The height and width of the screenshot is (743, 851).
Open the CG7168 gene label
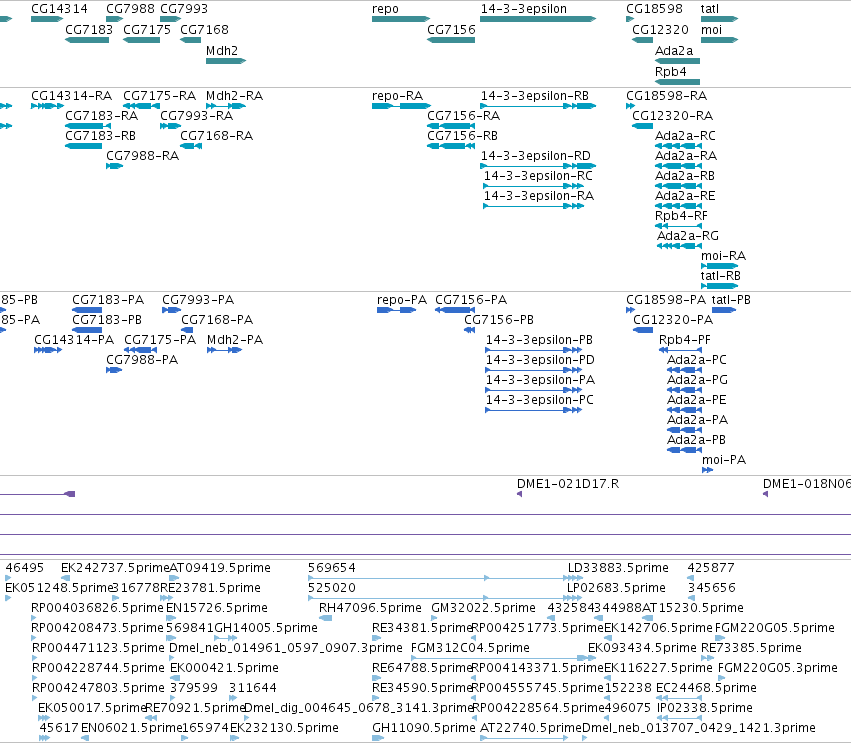[204, 30]
